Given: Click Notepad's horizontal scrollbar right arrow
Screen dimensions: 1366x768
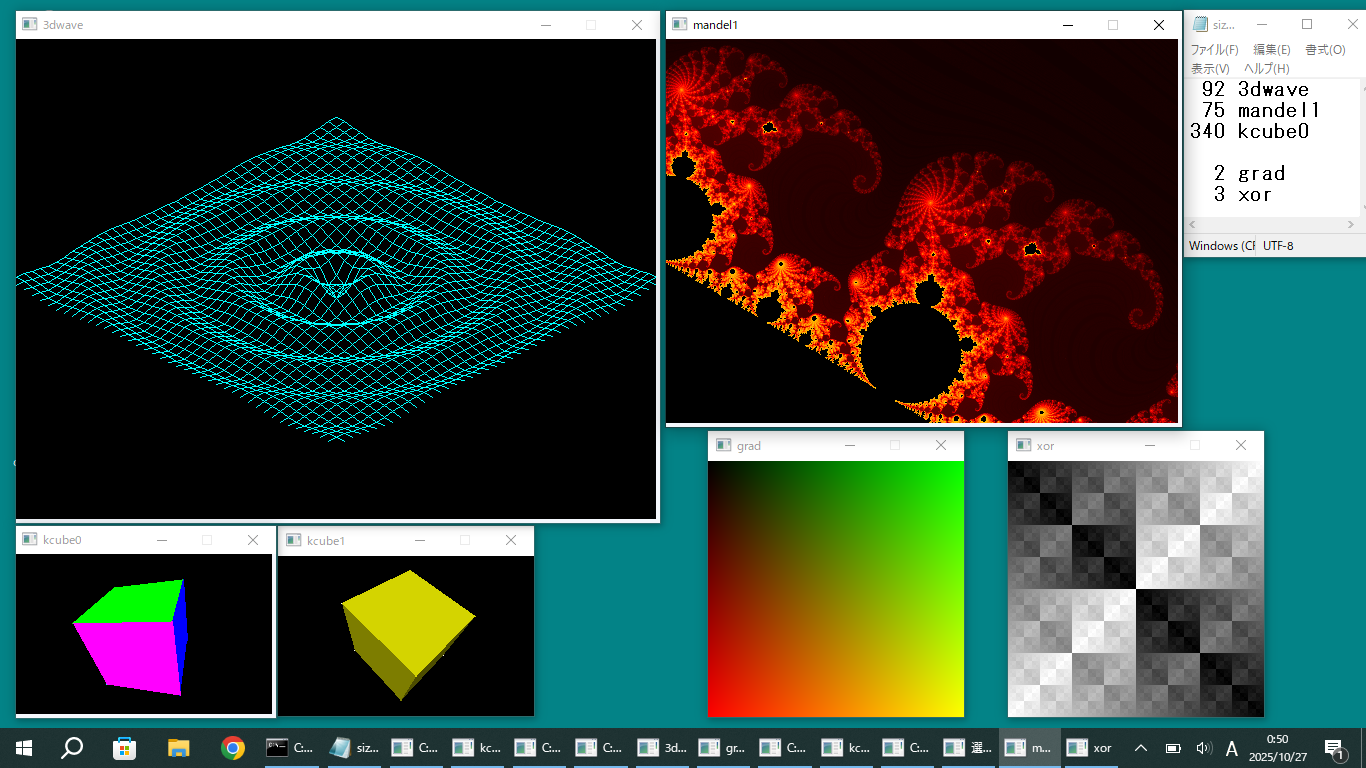Looking at the screenshot, I should [1352, 224].
